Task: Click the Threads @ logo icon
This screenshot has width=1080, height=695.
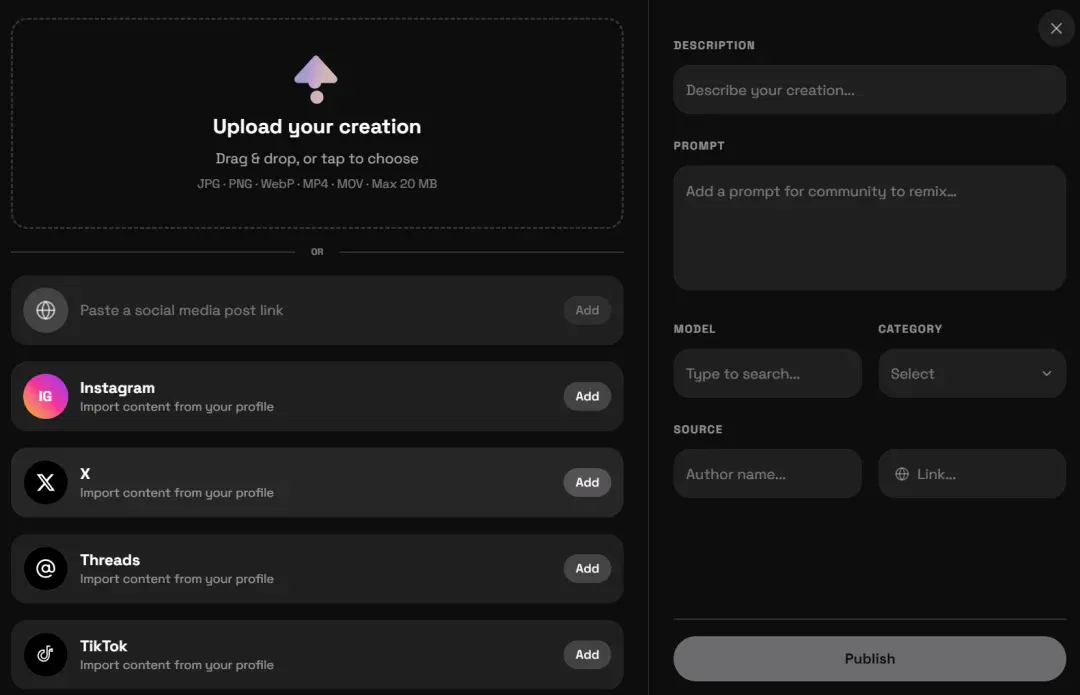Action: pyautogui.click(x=45, y=568)
